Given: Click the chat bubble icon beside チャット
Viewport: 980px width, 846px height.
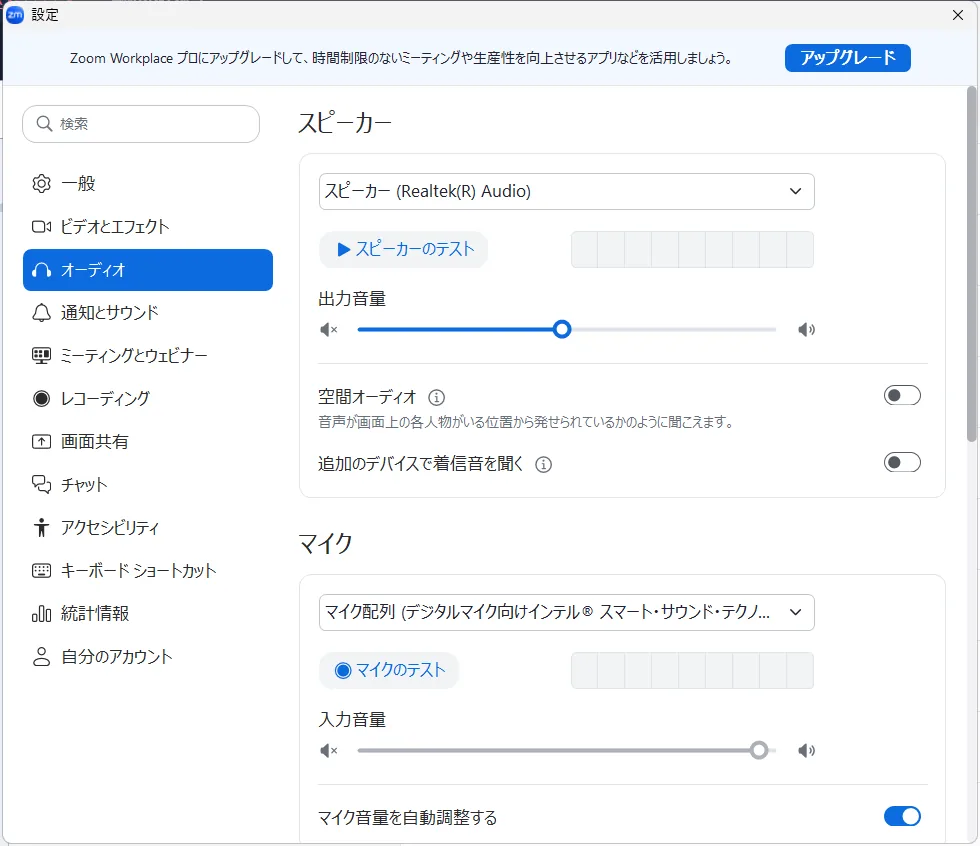Looking at the screenshot, I should pos(41,484).
